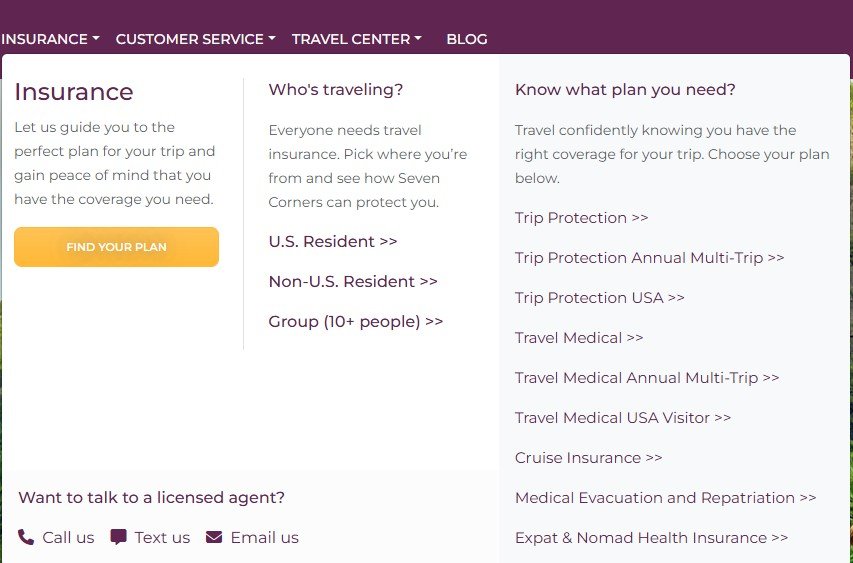Click the envelope icon for email

[x=214, y=537]
